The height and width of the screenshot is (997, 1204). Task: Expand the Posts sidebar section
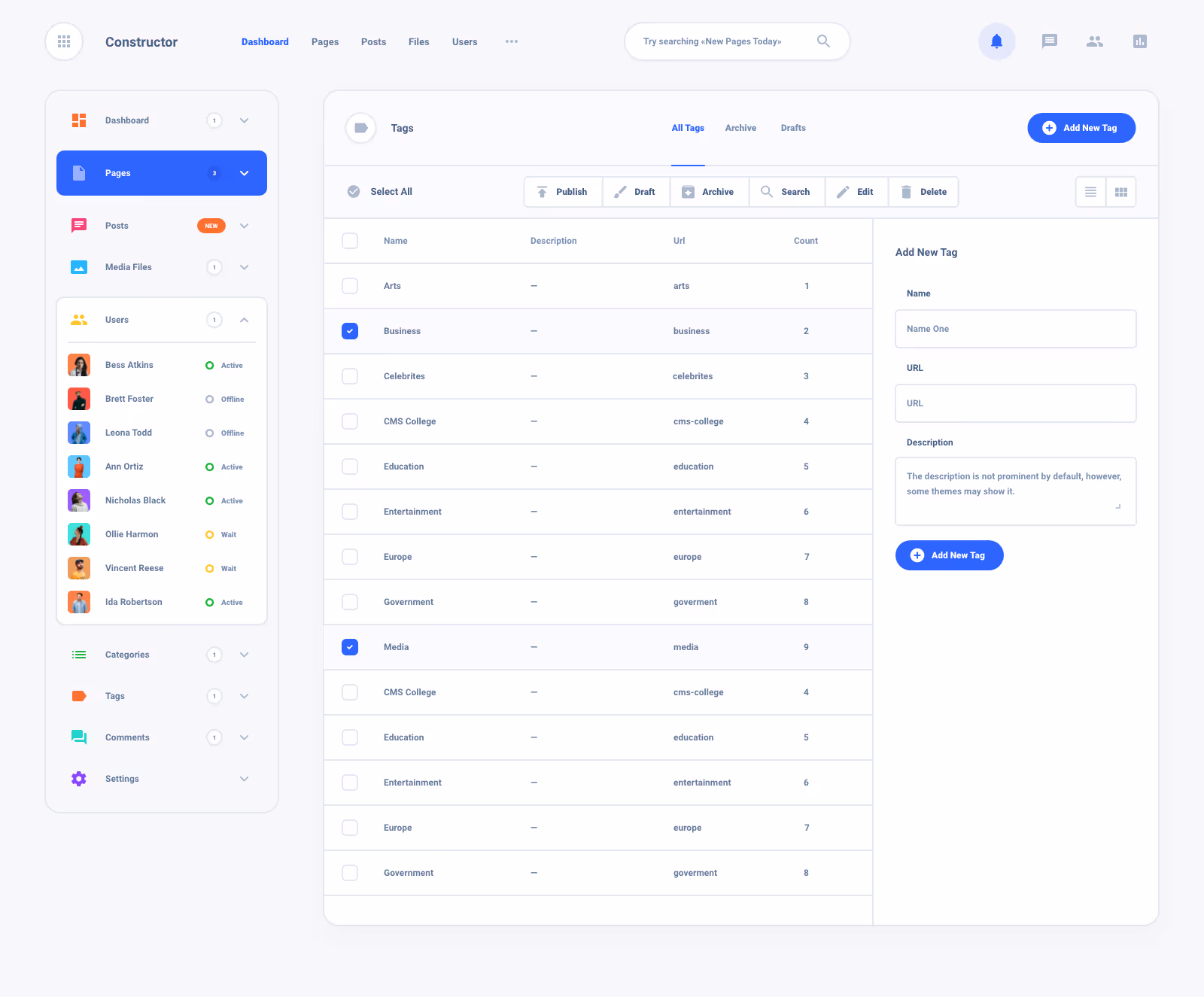[x=244, y=225]
